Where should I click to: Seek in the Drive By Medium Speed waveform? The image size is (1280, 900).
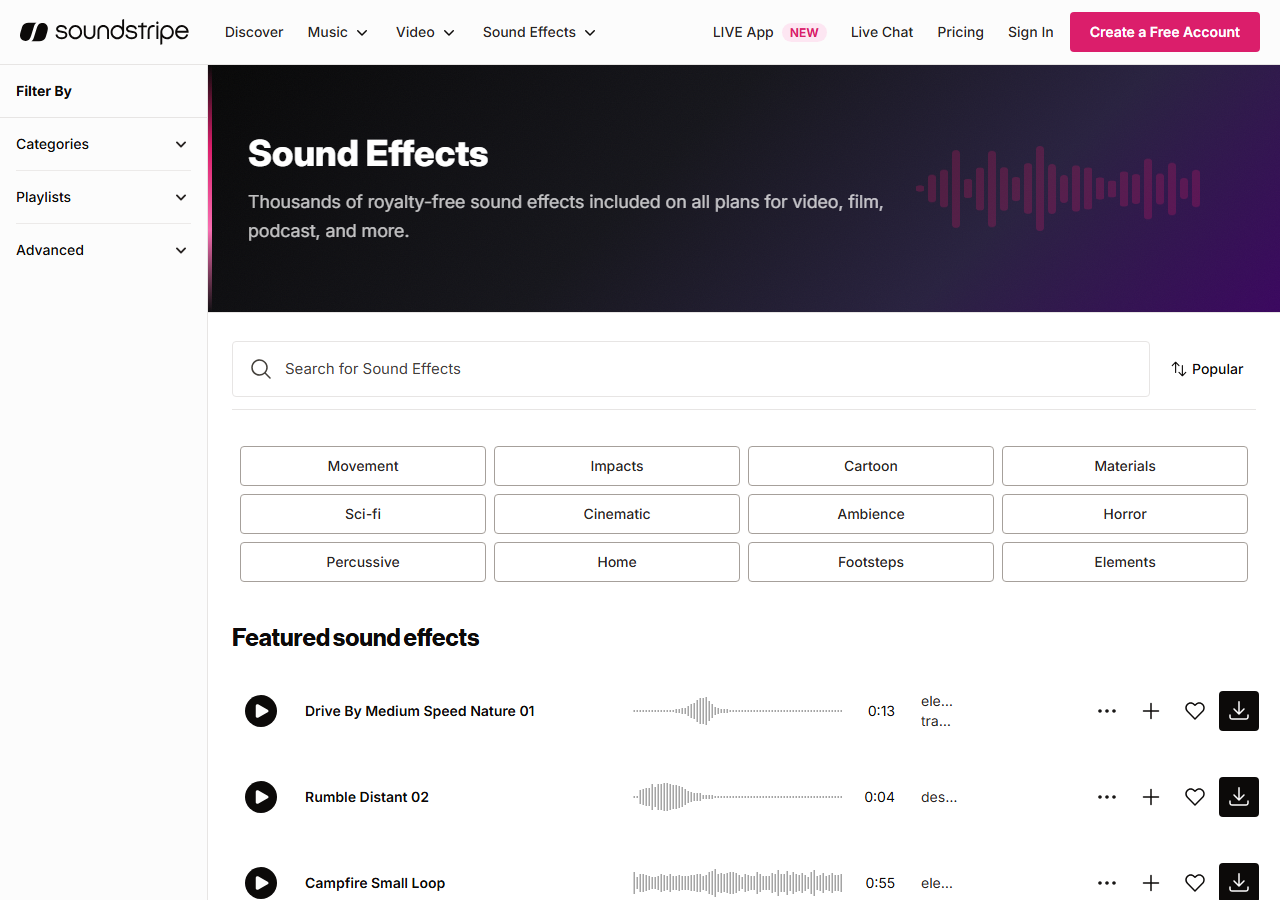pos(738,711)
